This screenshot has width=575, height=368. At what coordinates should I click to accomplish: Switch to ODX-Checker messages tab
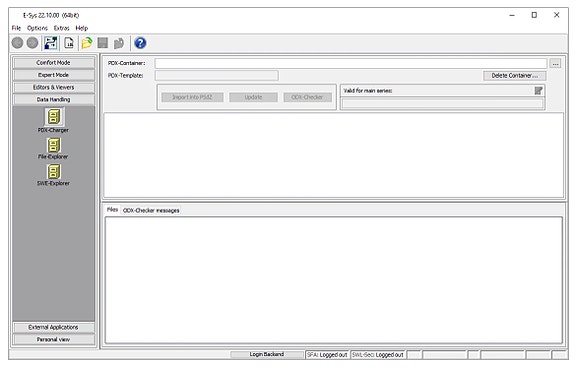[151, 210]
